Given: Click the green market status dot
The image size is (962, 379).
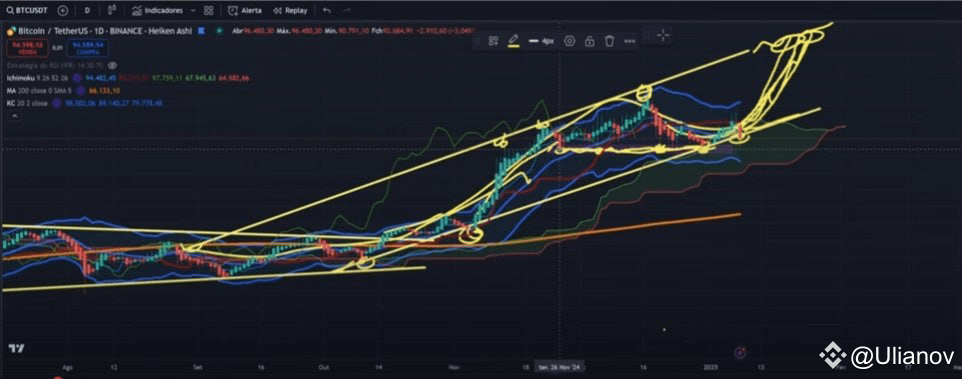Looking at the screenshot, I should pyautogui.click(x=218, y=30).
